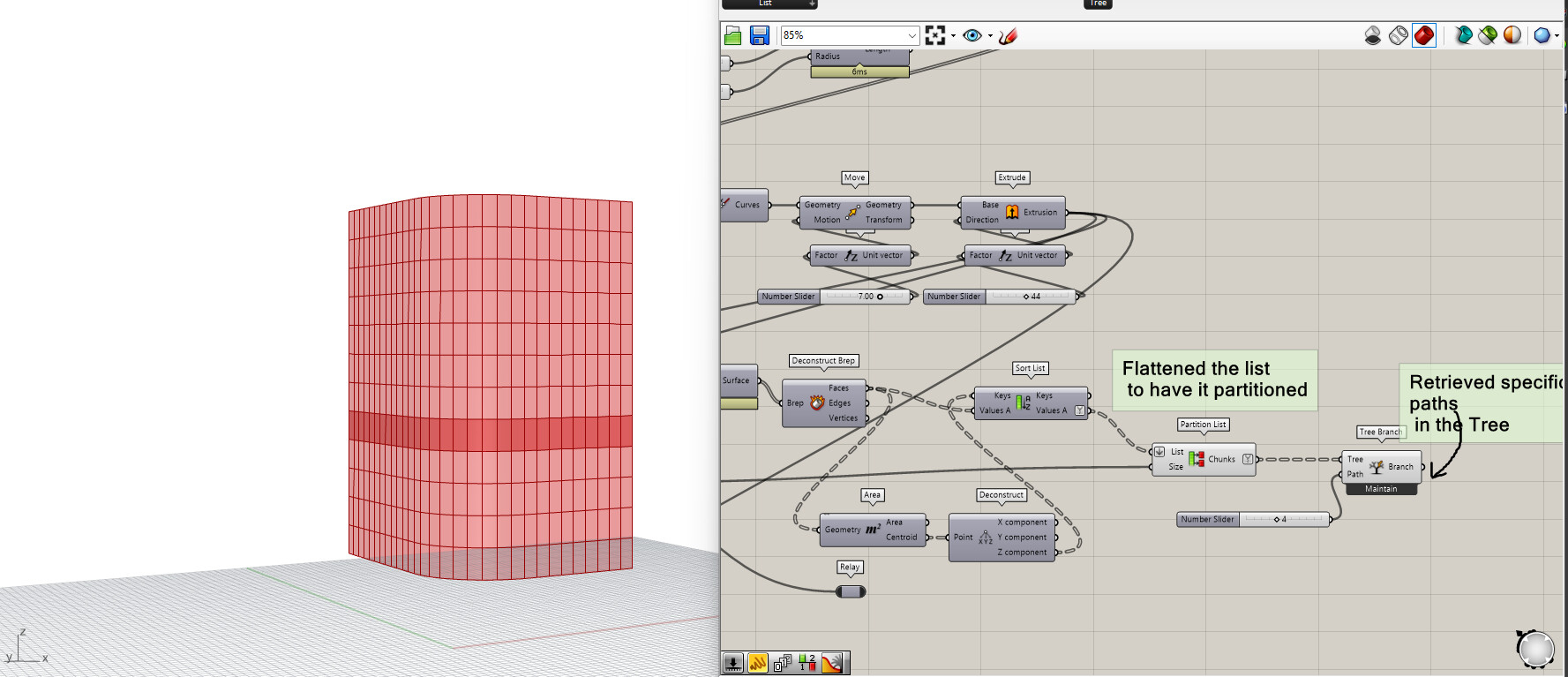Adjust the Number Slider set to 44
The image size is (1568, 677).
(1000, 297)
